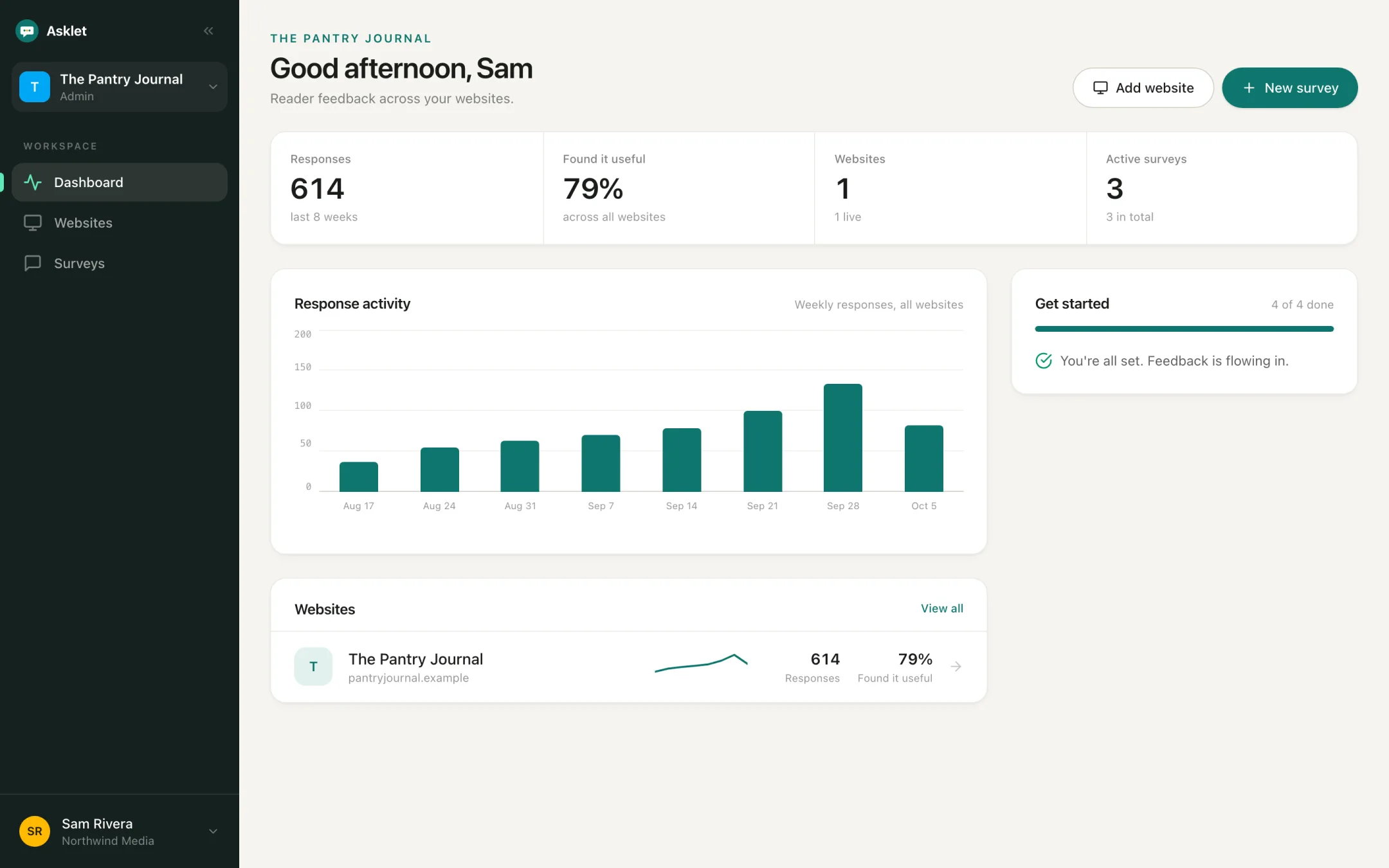This screenshot has height=868, width=1389.
Task: Click the Sep 7 chart bar
Action: [x=601, y=464]
